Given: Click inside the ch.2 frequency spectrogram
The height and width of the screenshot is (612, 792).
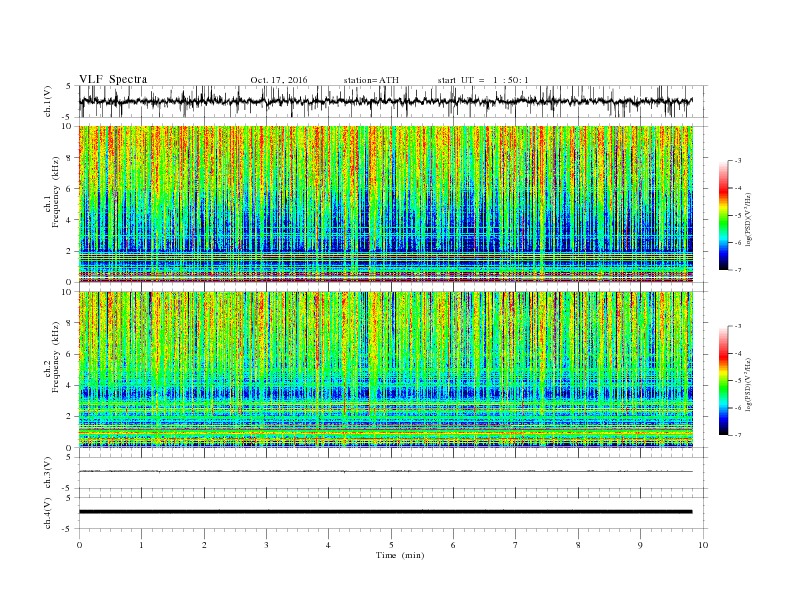Looking at the screenshot, I should pyautogui.click(x=386, y=370).
